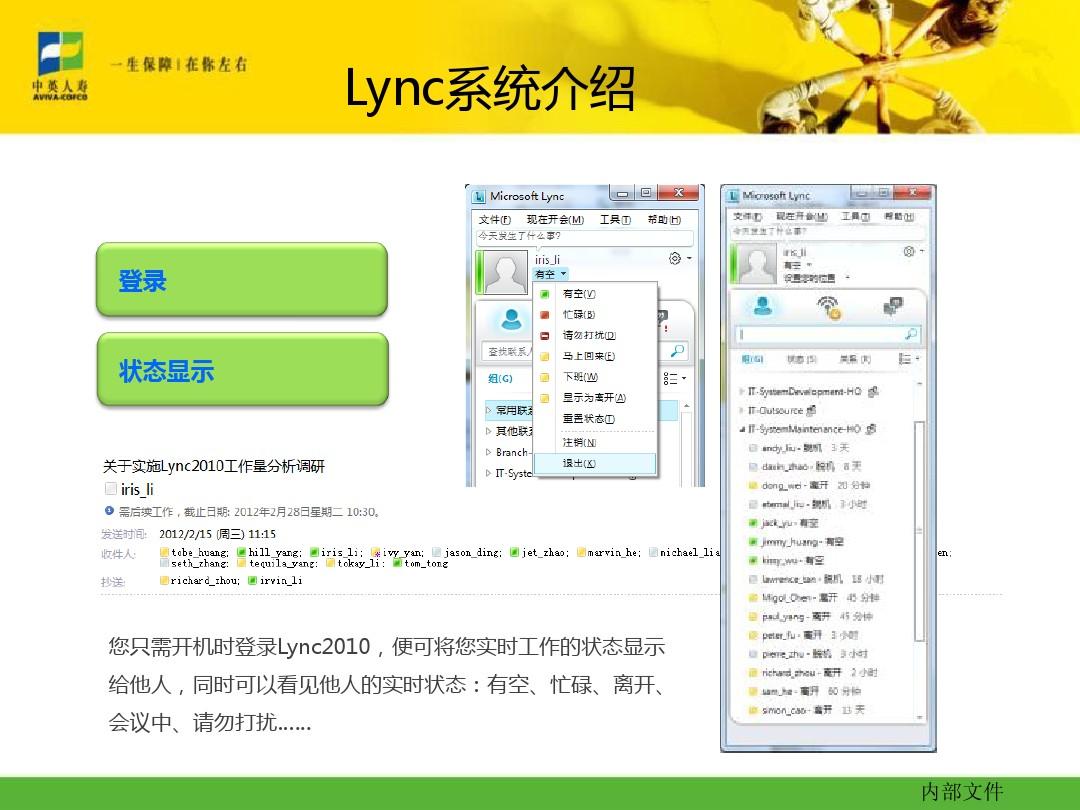Open the activity feeds icon in right Lync window
The width and height of the screenshot is (1080, 810).
point(829,307)
